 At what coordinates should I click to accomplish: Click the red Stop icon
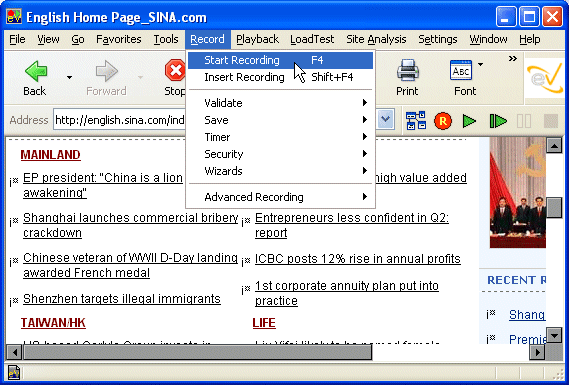(176, 70)
